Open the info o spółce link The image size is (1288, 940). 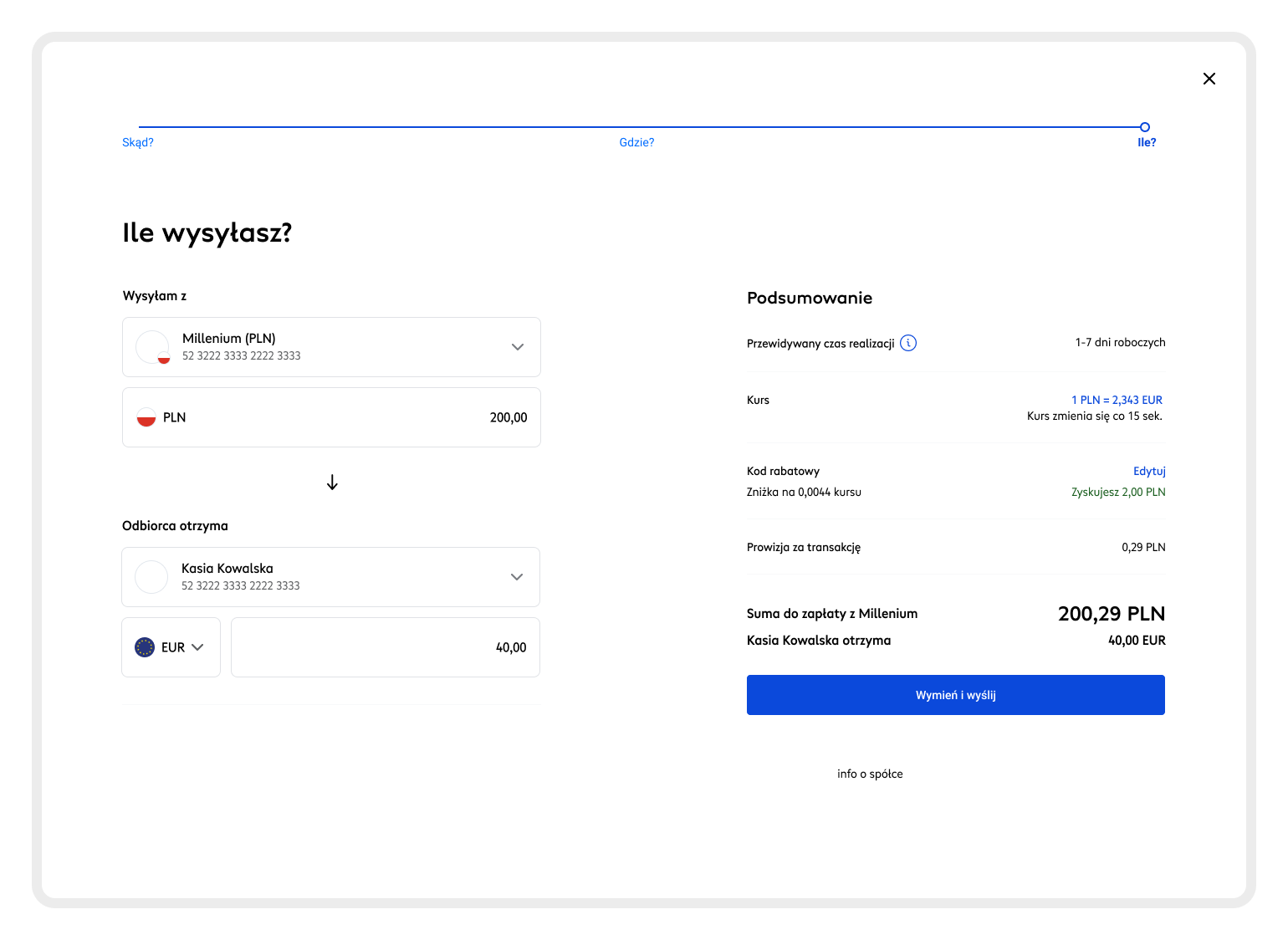(870, 774)
